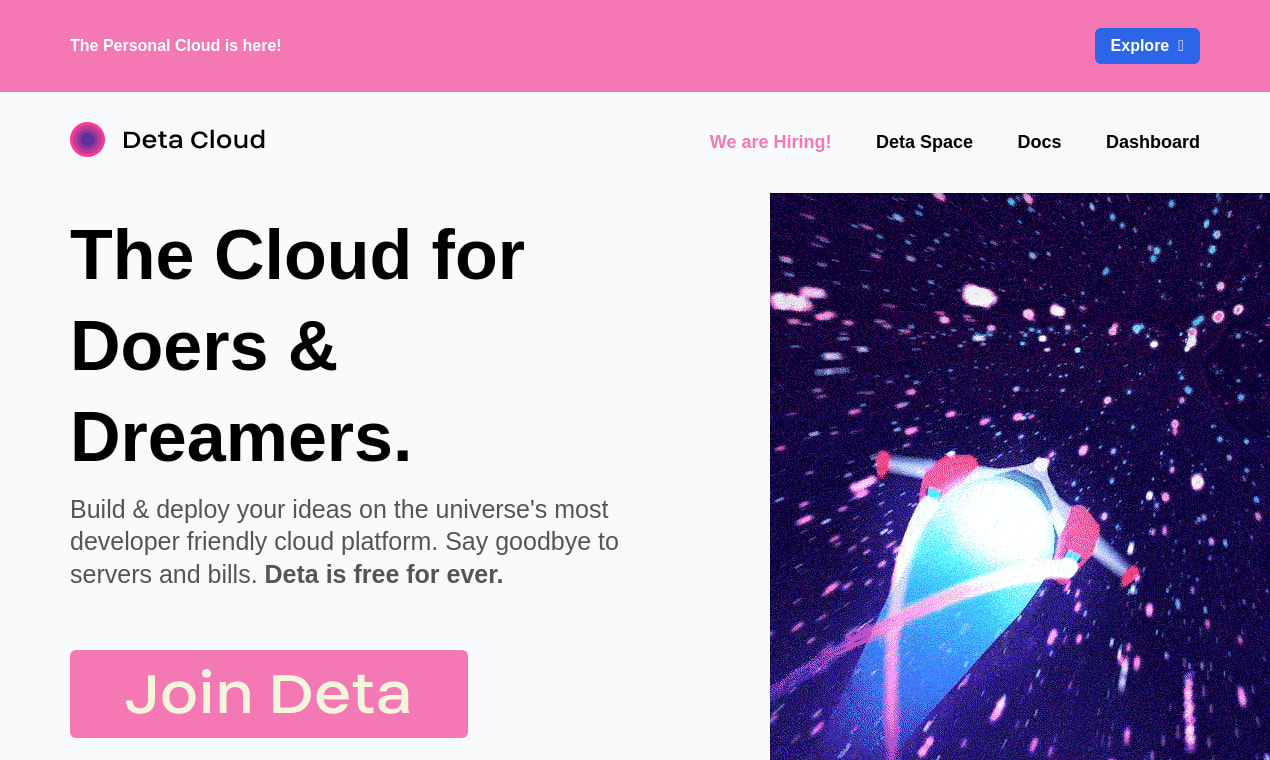Go to Docs in the navigation
Screen dimensions: 1270x760
tap(1039, 142)
